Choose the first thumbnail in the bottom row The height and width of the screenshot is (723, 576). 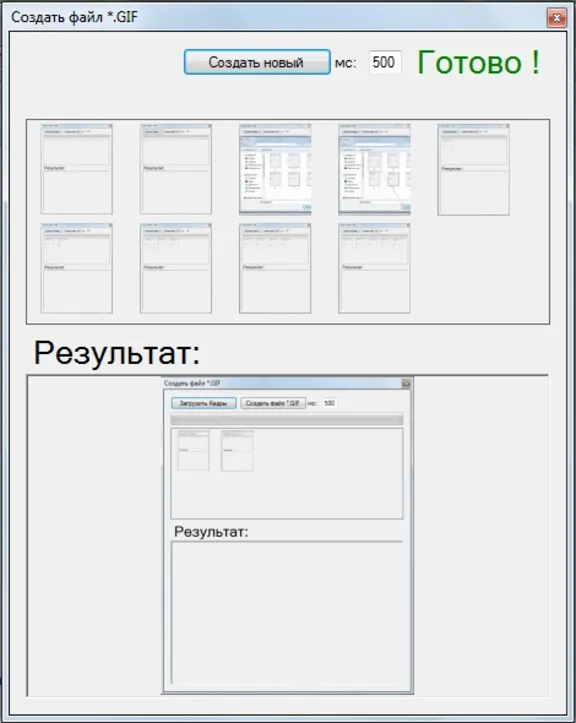tap(77, 268)
